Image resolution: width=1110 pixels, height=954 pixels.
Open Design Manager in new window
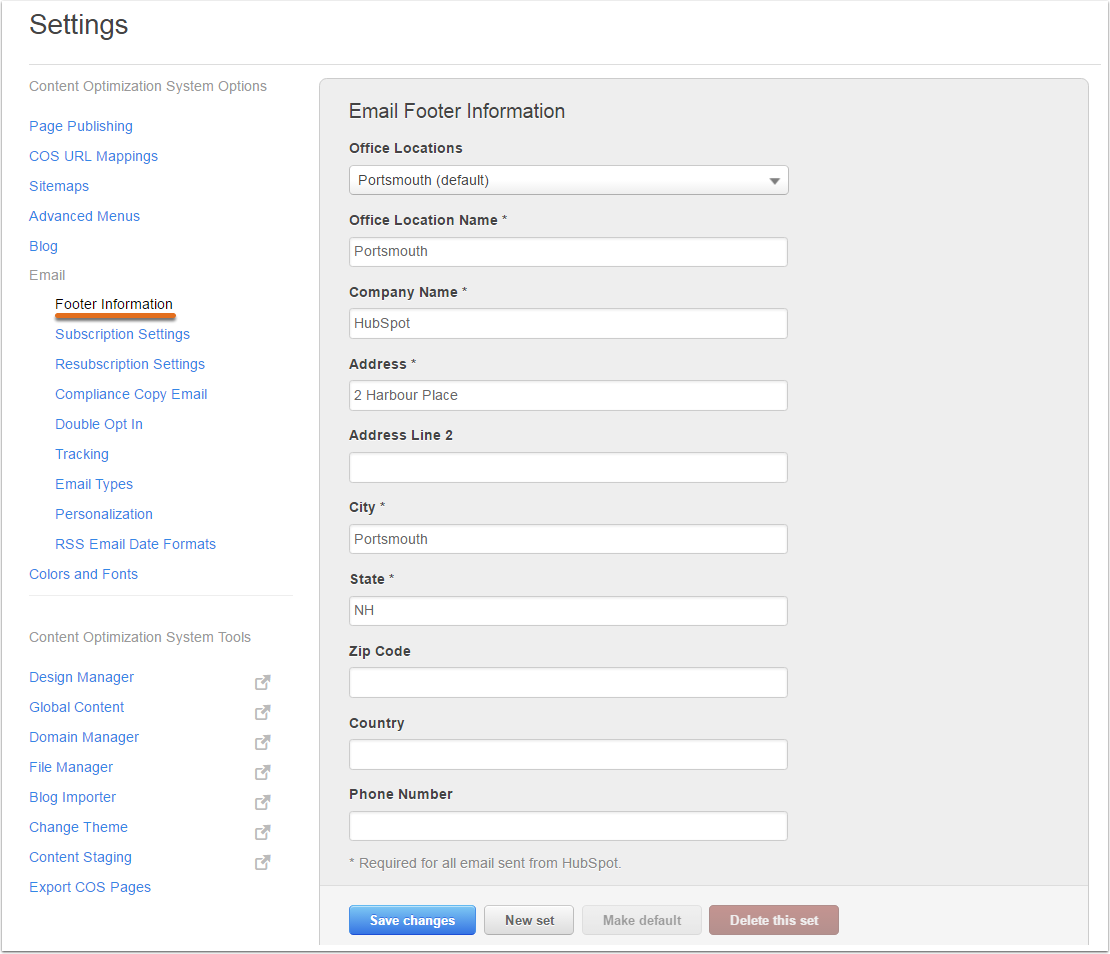(262, 682)
